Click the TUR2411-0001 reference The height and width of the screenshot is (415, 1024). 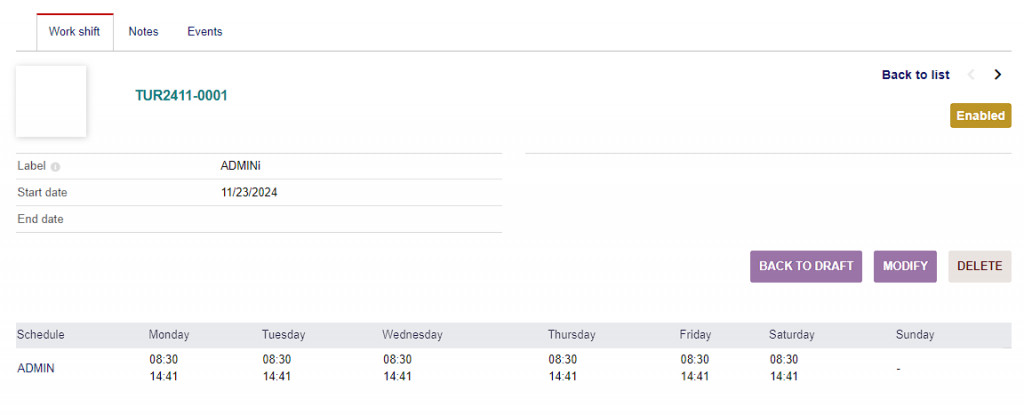click(182, 96)
